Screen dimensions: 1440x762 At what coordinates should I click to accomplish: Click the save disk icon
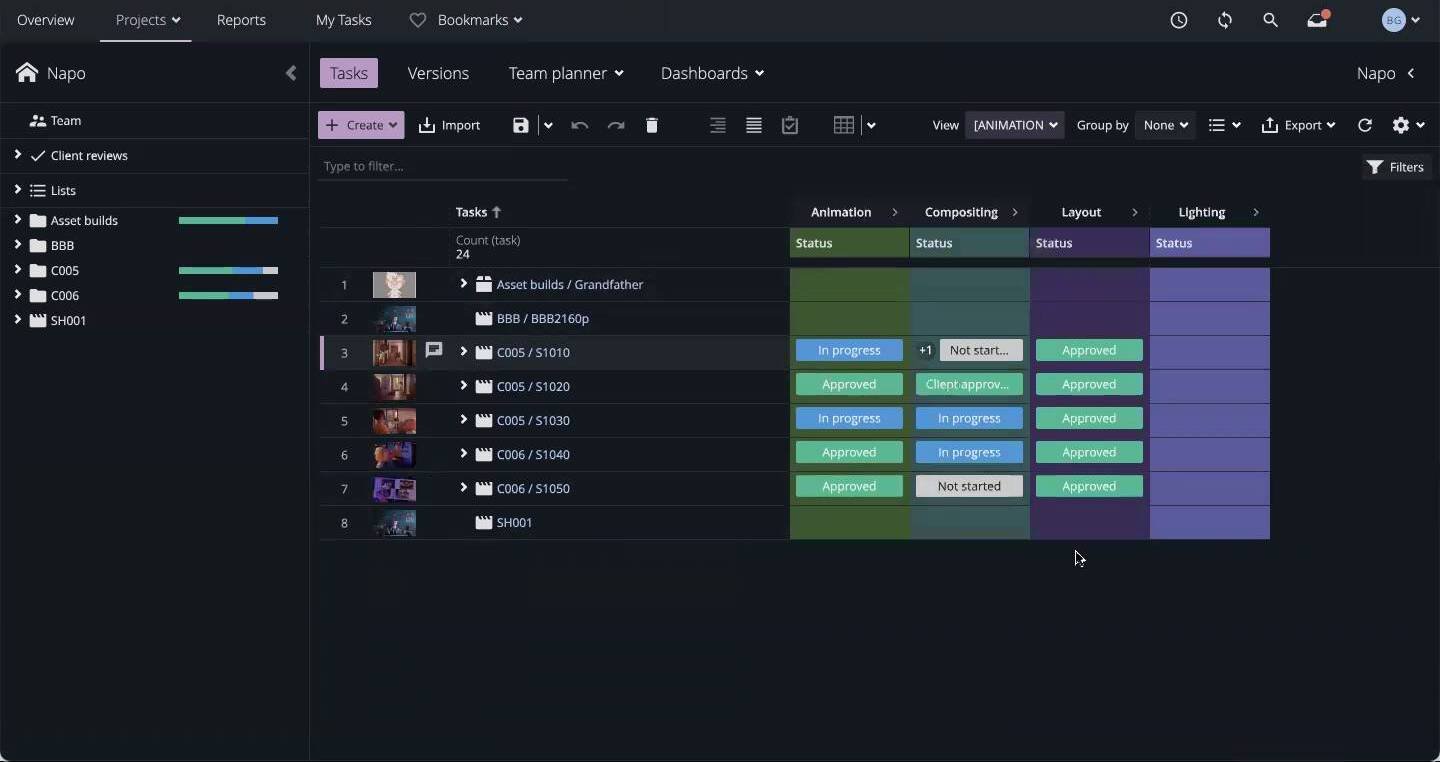click(x=520, y=125)
